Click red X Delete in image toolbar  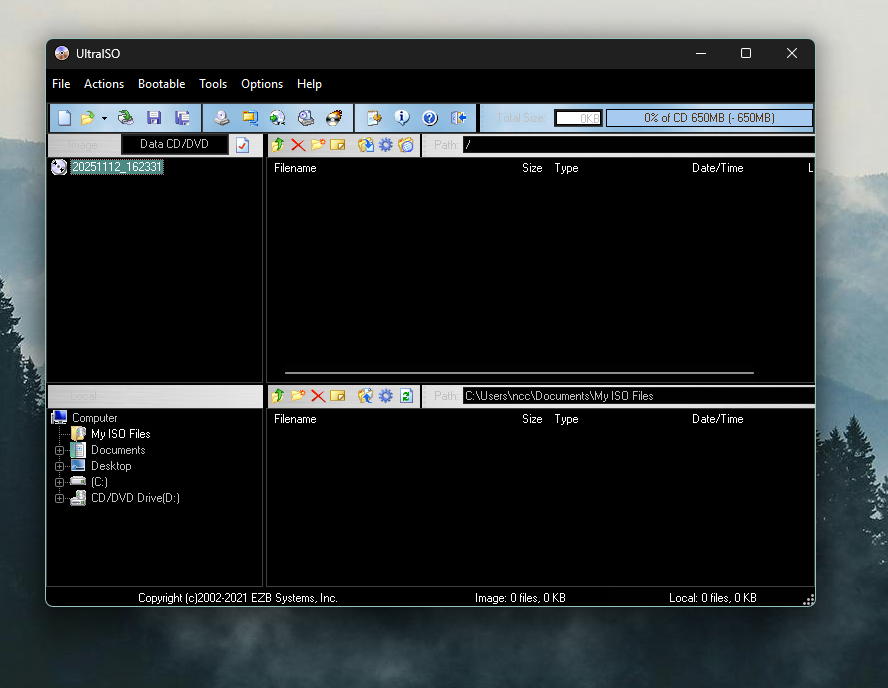pyautogui.click(x=298, y=145)
